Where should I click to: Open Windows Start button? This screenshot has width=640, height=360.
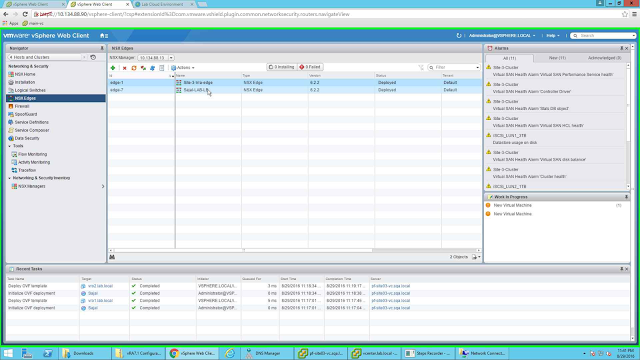(x=8, y=353)
